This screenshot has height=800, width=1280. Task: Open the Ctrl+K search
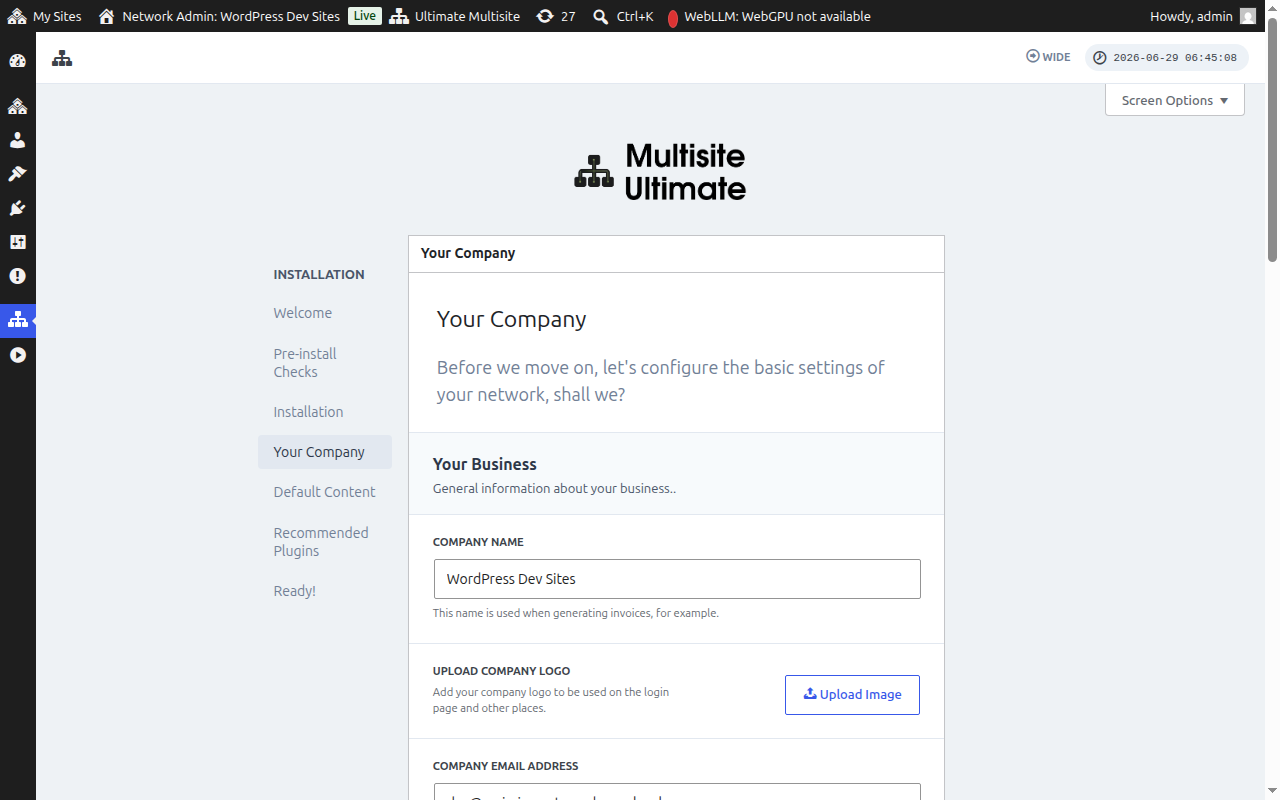[623, 16]
